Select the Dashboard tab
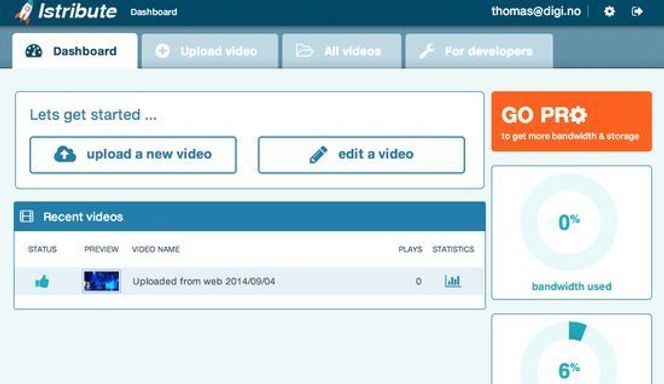Screen dimensions: 664x384 click(75, 51)
